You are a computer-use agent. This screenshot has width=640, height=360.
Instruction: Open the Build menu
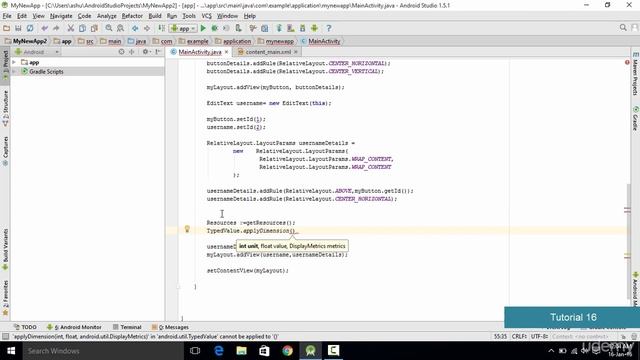point(155,16)
